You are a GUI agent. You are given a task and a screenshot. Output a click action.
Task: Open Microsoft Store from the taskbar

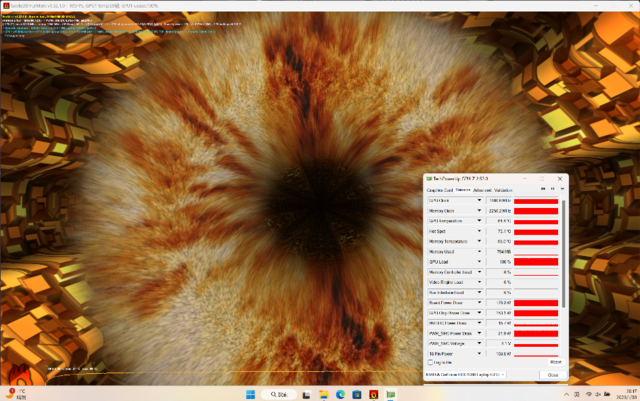click(357, 394)
